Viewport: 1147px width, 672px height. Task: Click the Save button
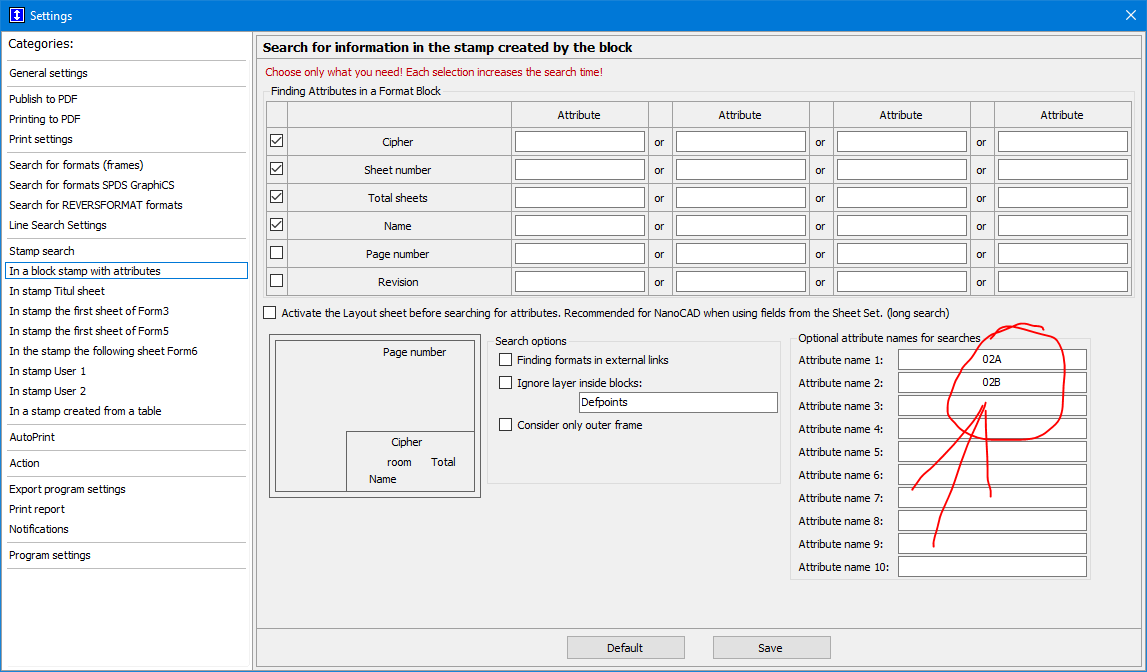tap(771, 648)
